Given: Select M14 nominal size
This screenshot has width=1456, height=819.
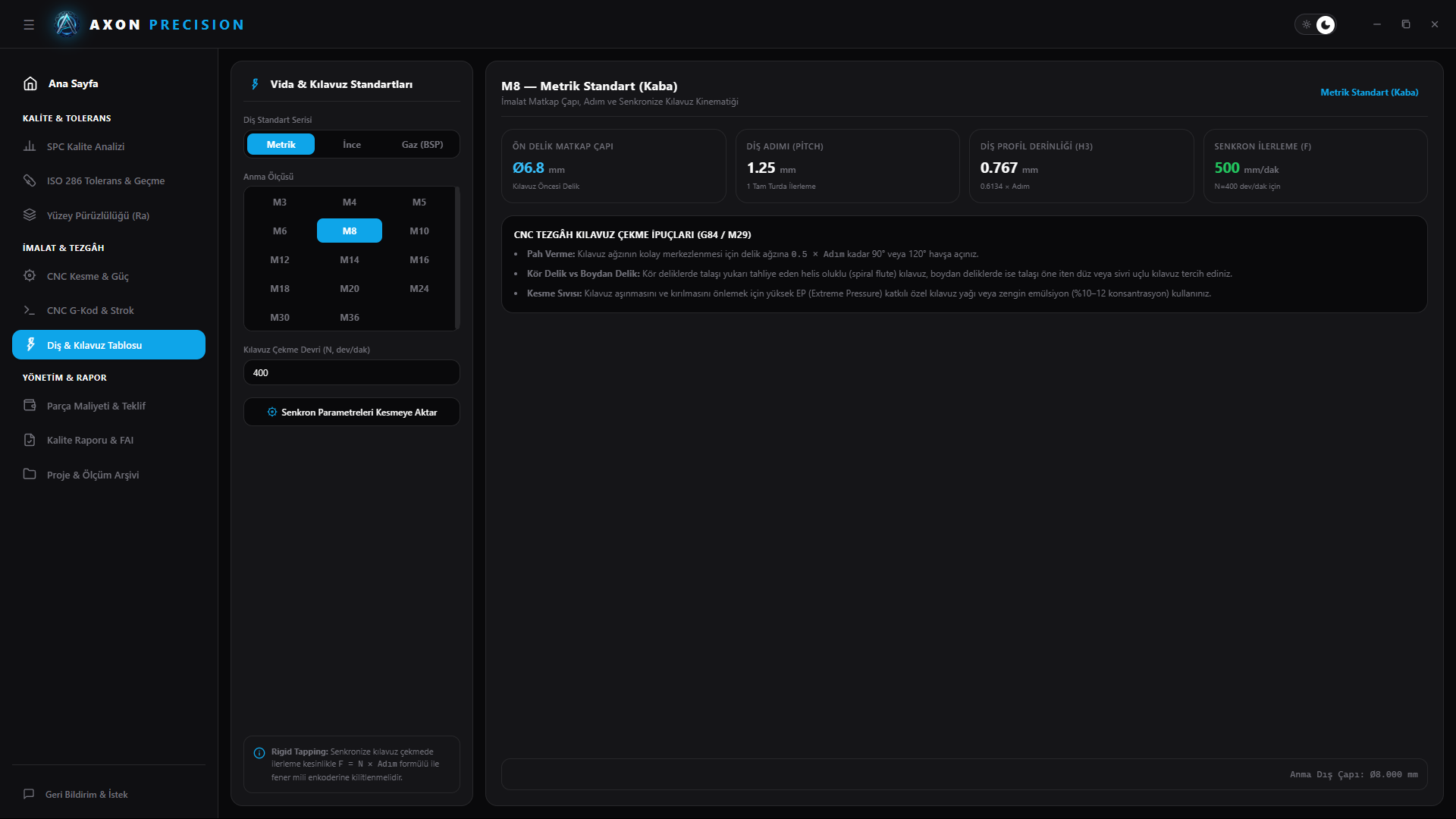Looking at the screenshot, I should (350, 259).
